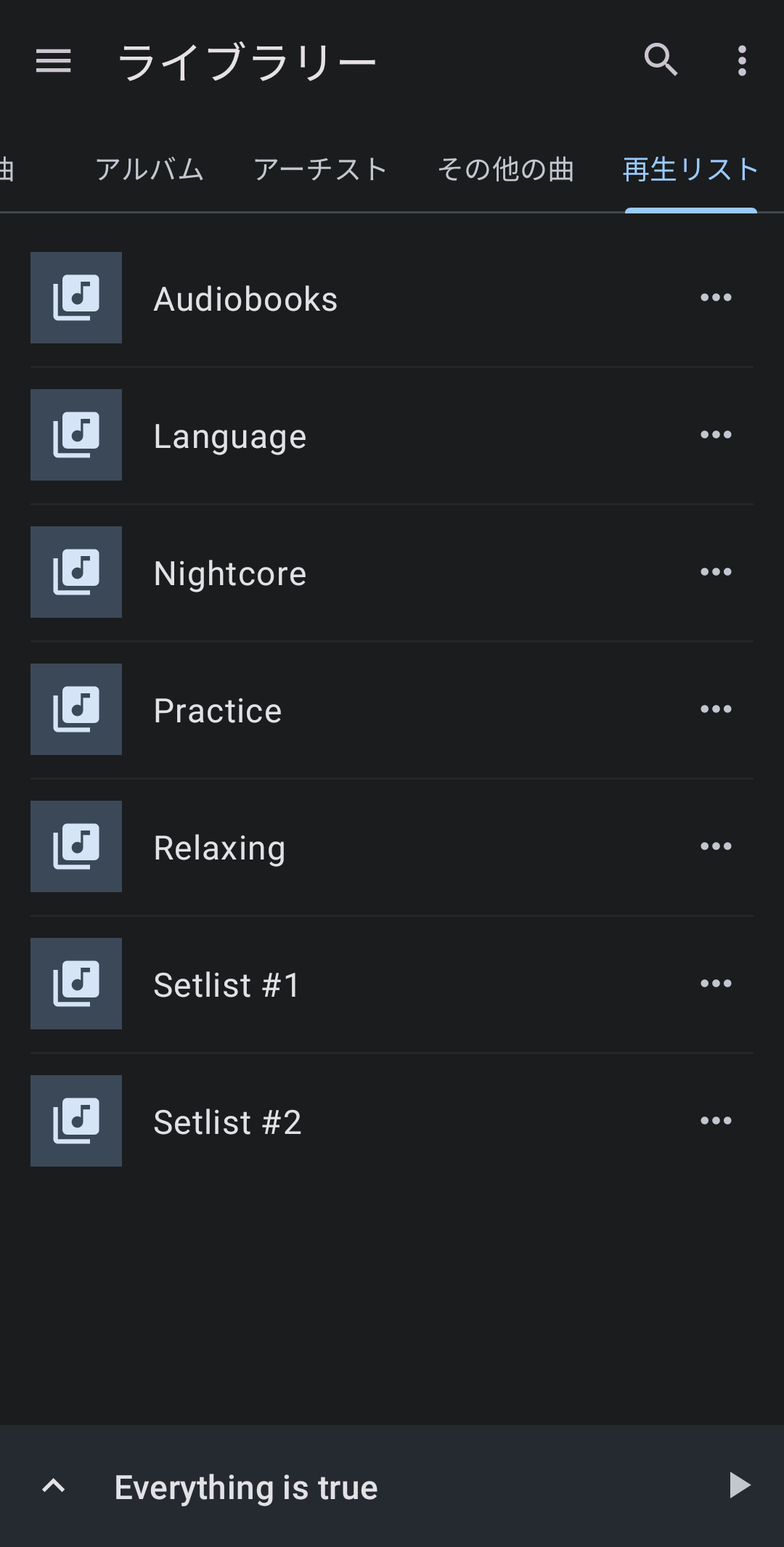Screen dimensions: 784x1547
Task: Tap the Everything is true title
Action: (x=246, y=1487)
